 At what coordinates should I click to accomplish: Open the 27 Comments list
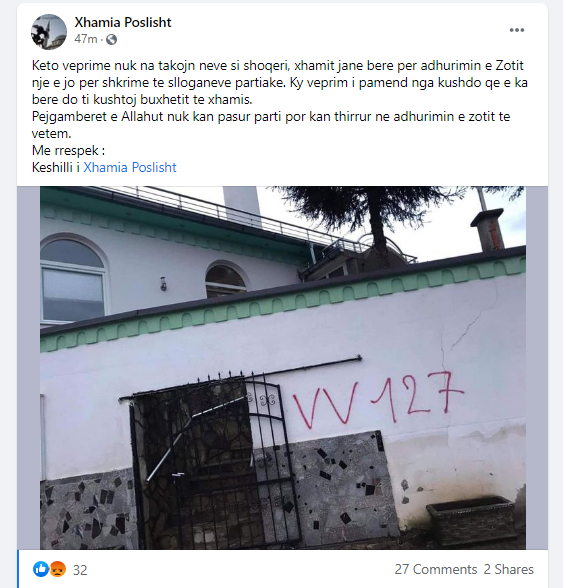[435, 569]
